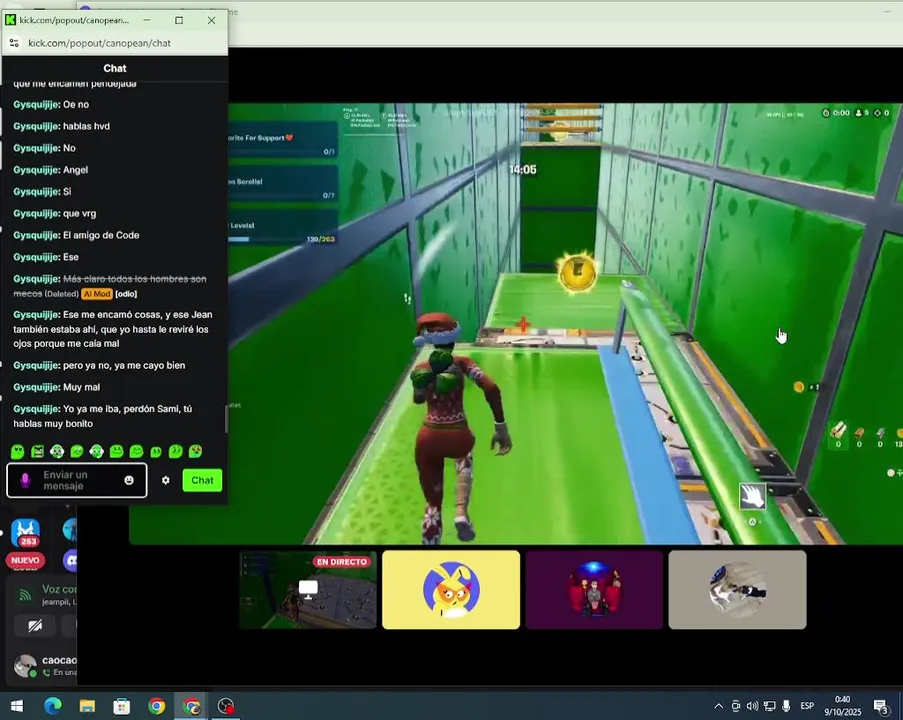Focus the 'Enviar un mensaje' input field
The height and width of the screenshot is (720, 903).
(x=77, y=480)
